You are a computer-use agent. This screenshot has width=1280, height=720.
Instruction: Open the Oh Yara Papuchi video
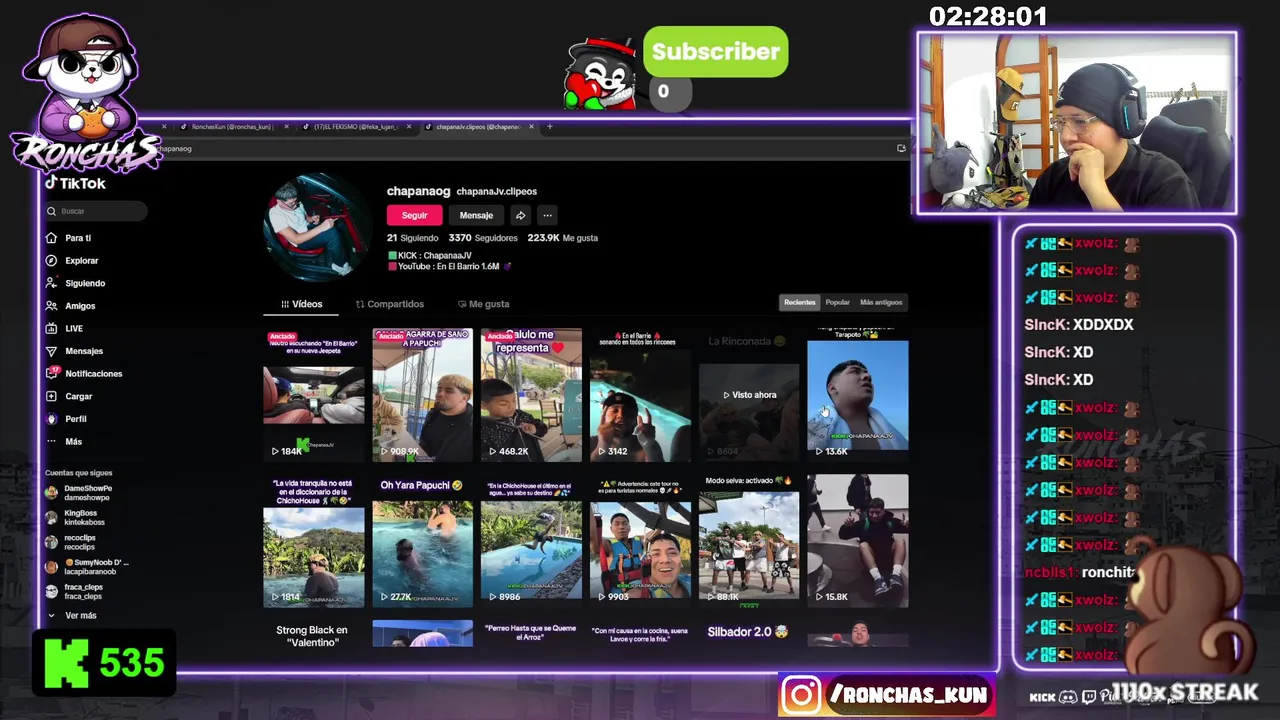pos(422,541)
